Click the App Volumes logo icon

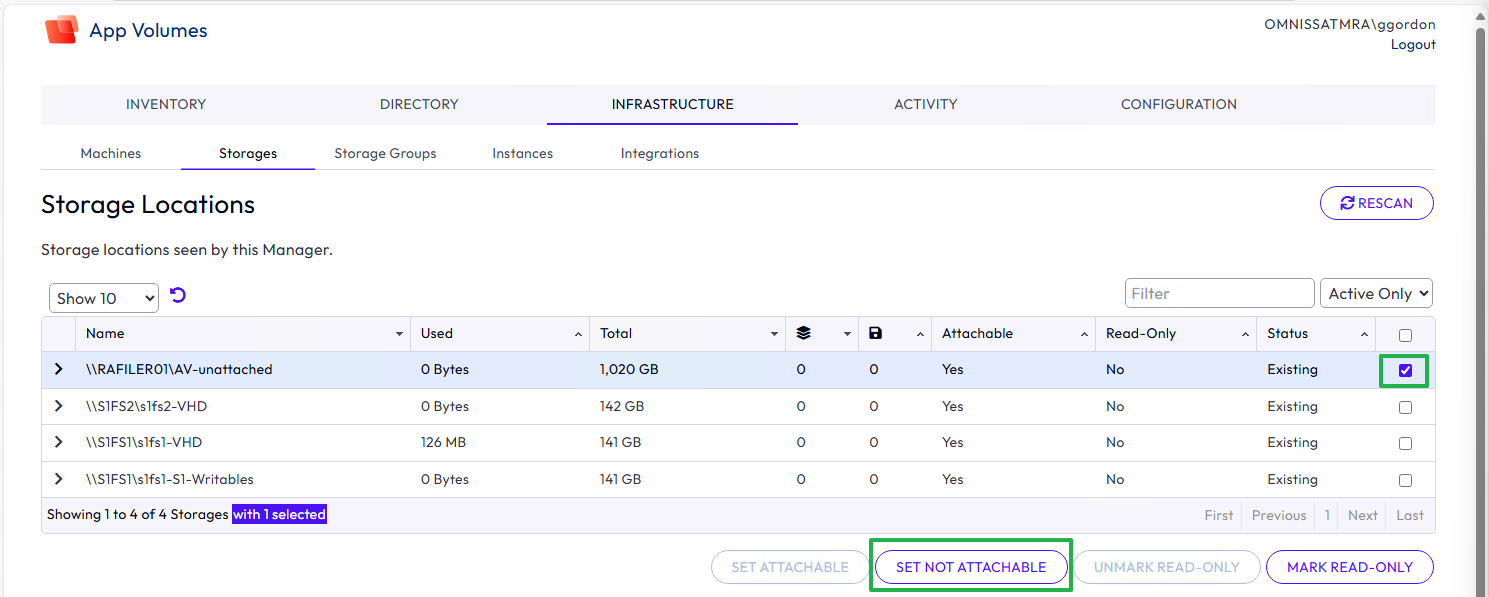pyautogui.click(x=61, y=30)
